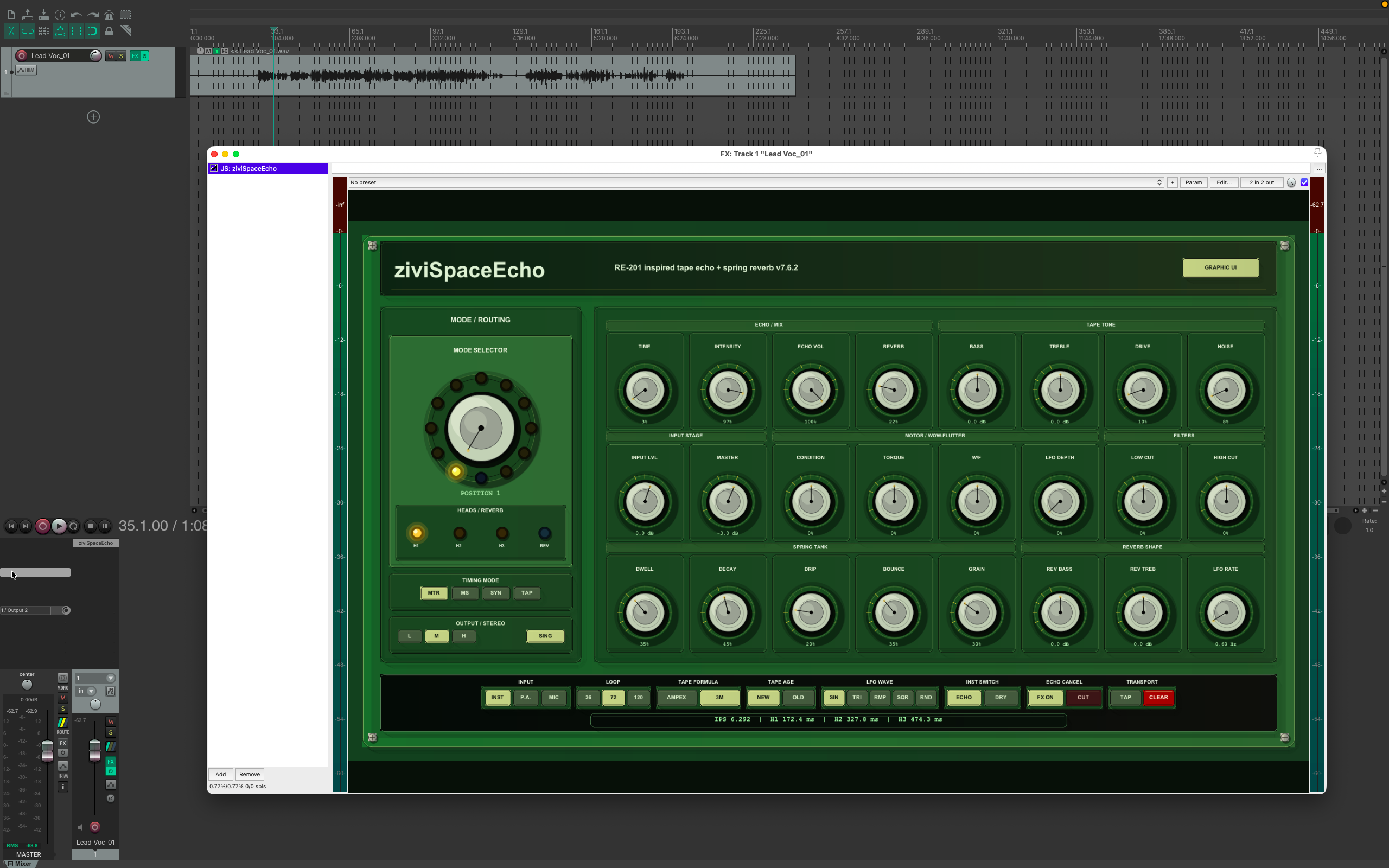This screenshot has height=868, width=1389.
Task: Open the FX comment '...' menu button
Action: pos(1319,168)
